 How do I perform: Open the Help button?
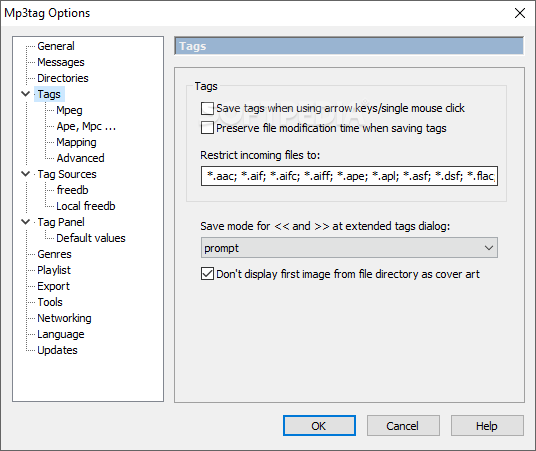pos(487,426)
